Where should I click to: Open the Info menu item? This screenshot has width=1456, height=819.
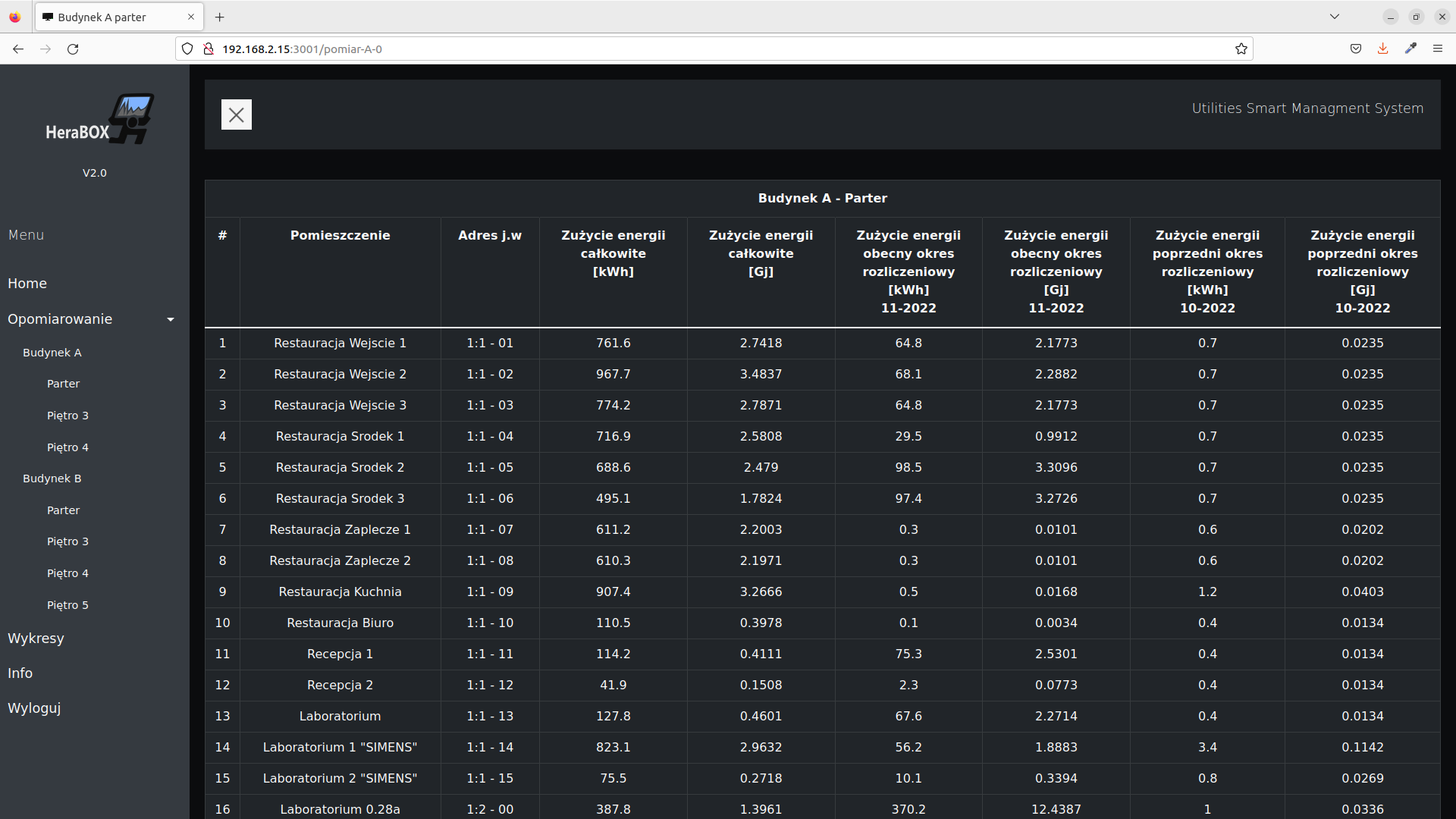(x=20, y=673)
